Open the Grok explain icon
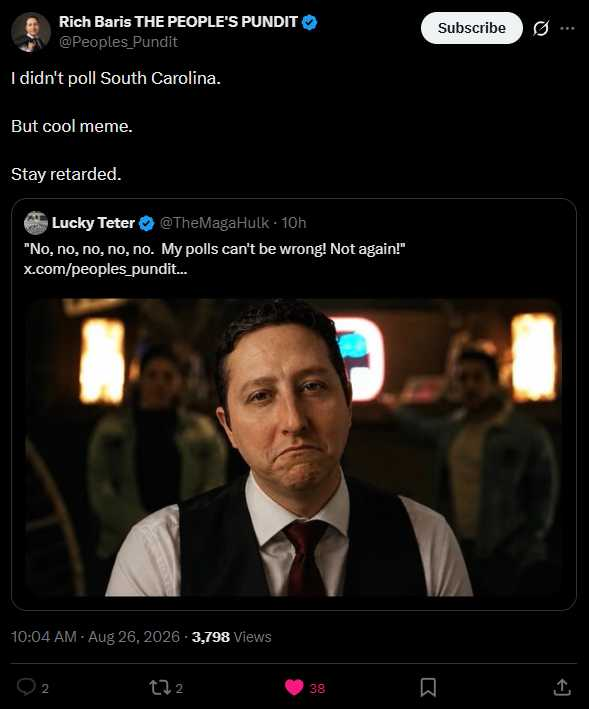589x709 pixels. point(541,28)
